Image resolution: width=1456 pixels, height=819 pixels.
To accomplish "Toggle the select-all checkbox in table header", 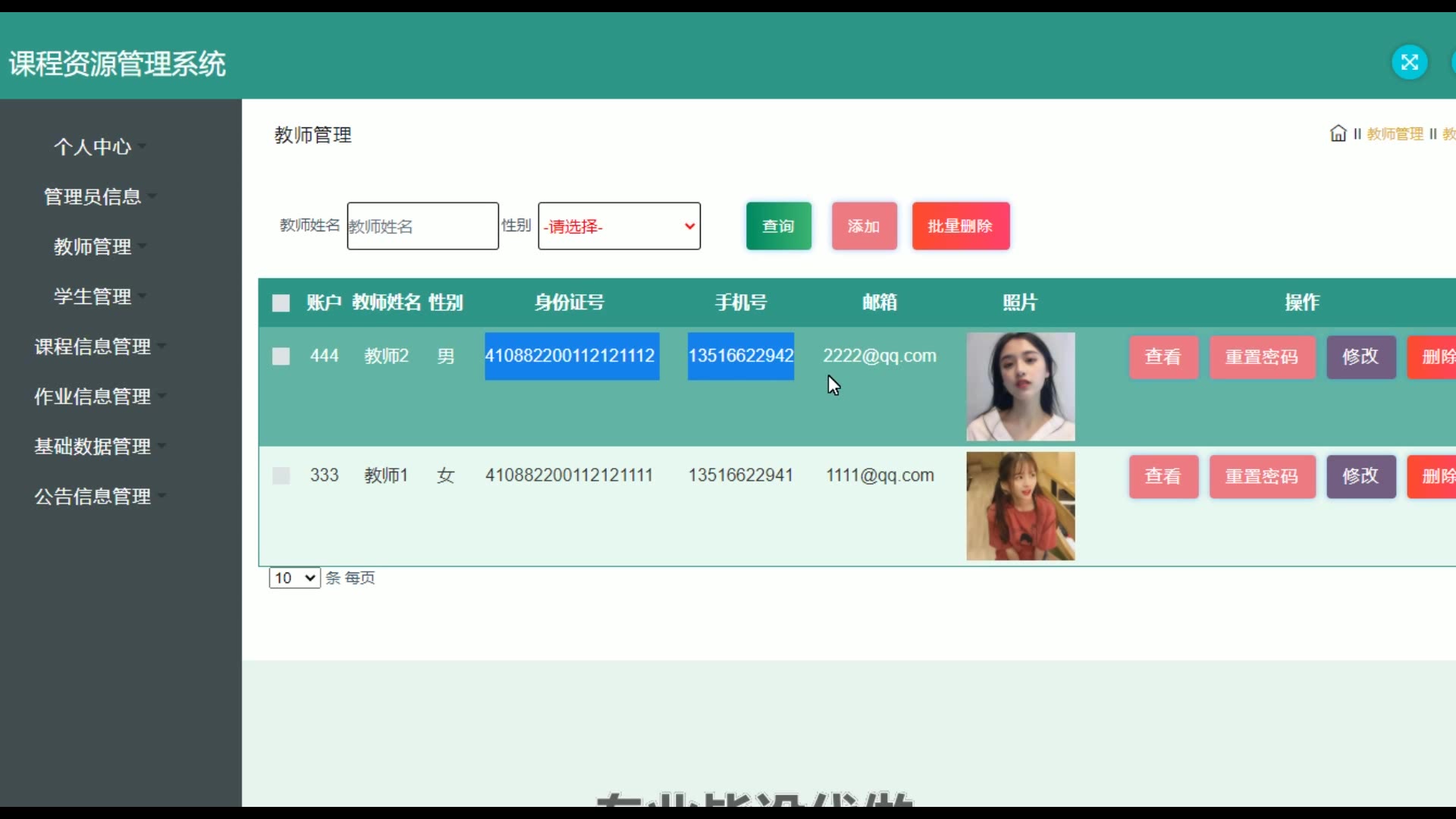I will tap(281, 303).
